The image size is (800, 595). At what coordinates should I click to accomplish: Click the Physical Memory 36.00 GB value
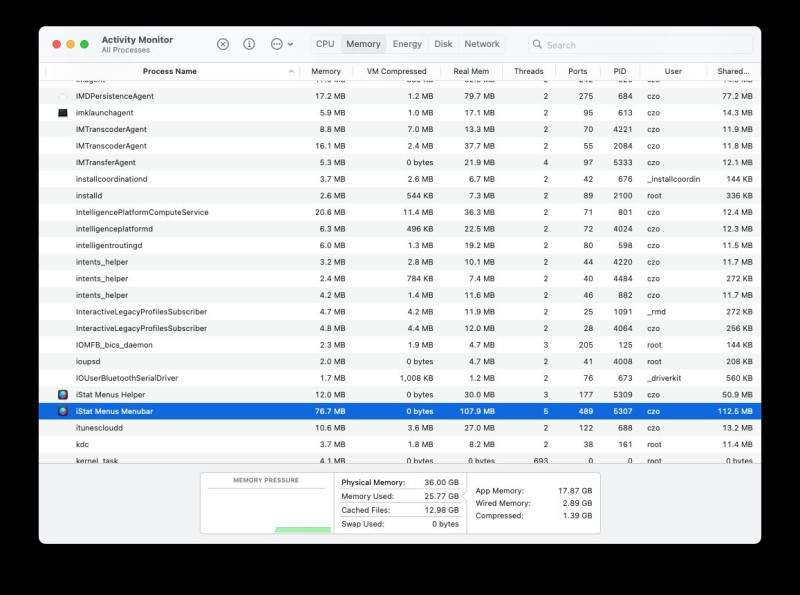coord(441,482)
